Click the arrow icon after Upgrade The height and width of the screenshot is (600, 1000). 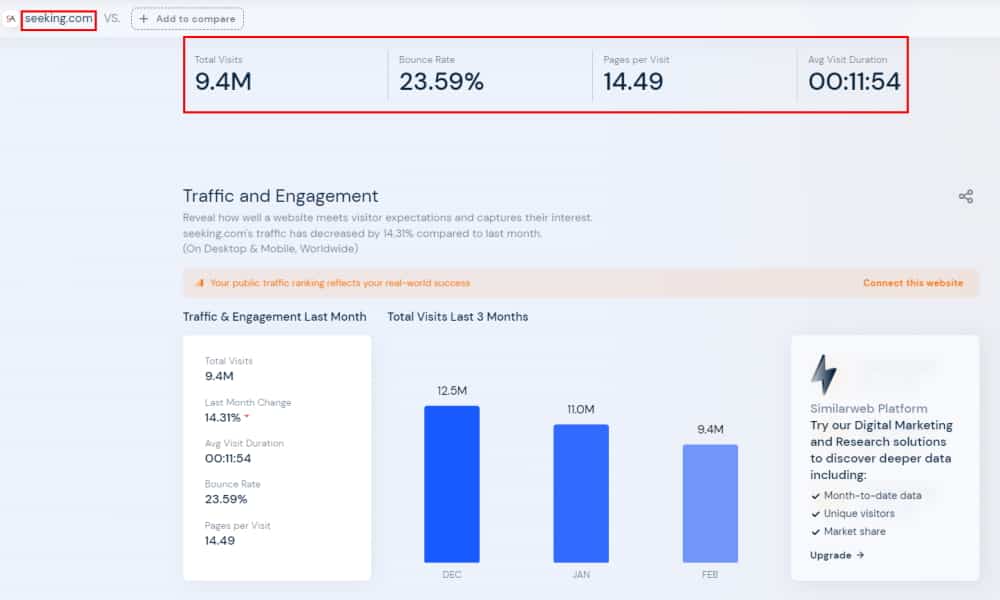coord(860,555)
